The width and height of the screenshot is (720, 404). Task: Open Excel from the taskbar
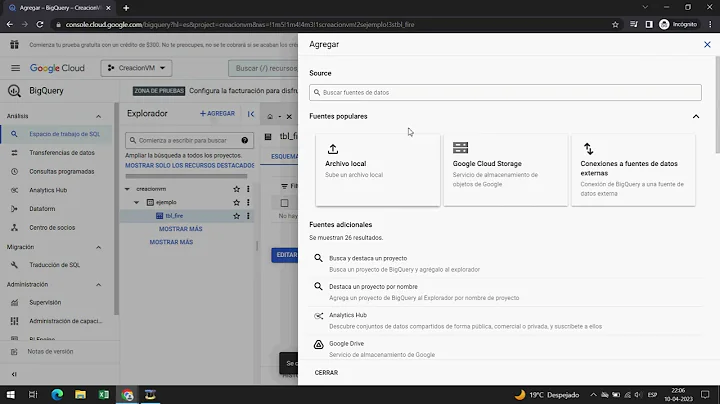pos(104,395)
